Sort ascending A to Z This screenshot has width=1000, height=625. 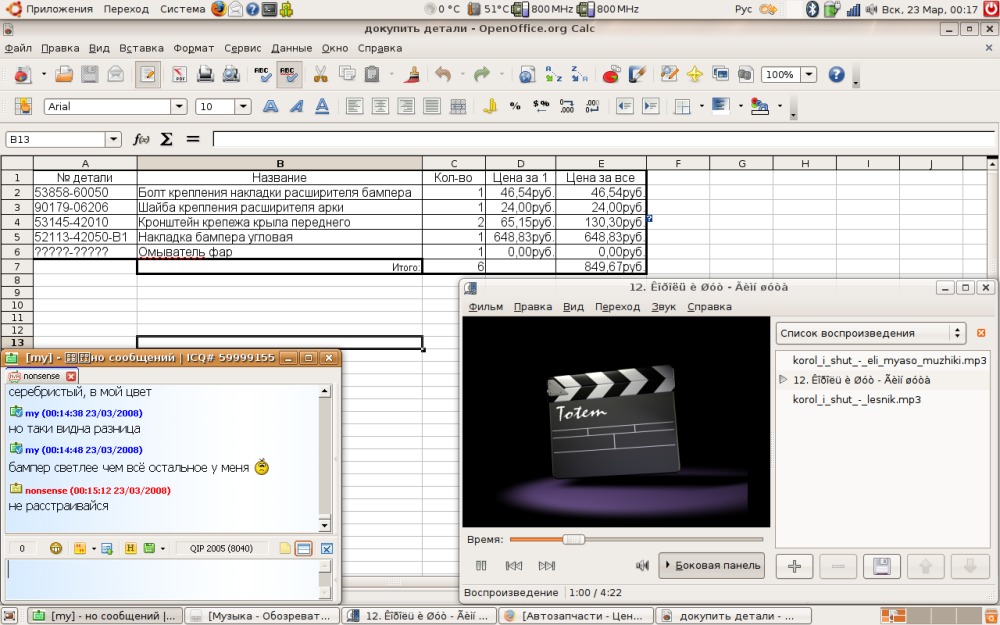pos(553,75)
